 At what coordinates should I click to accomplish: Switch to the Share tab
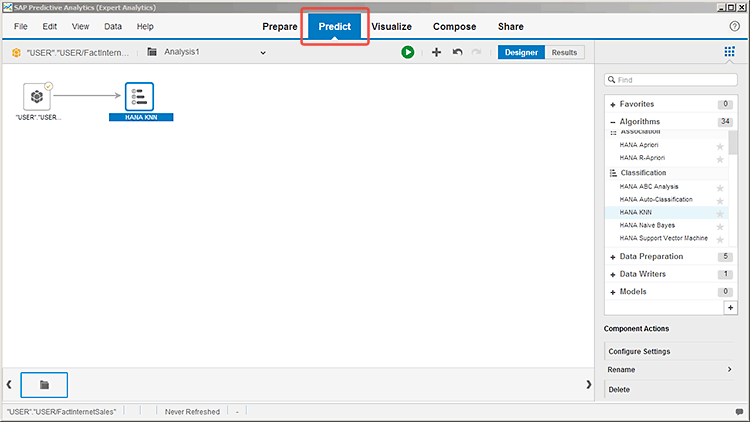pos(510,27)
